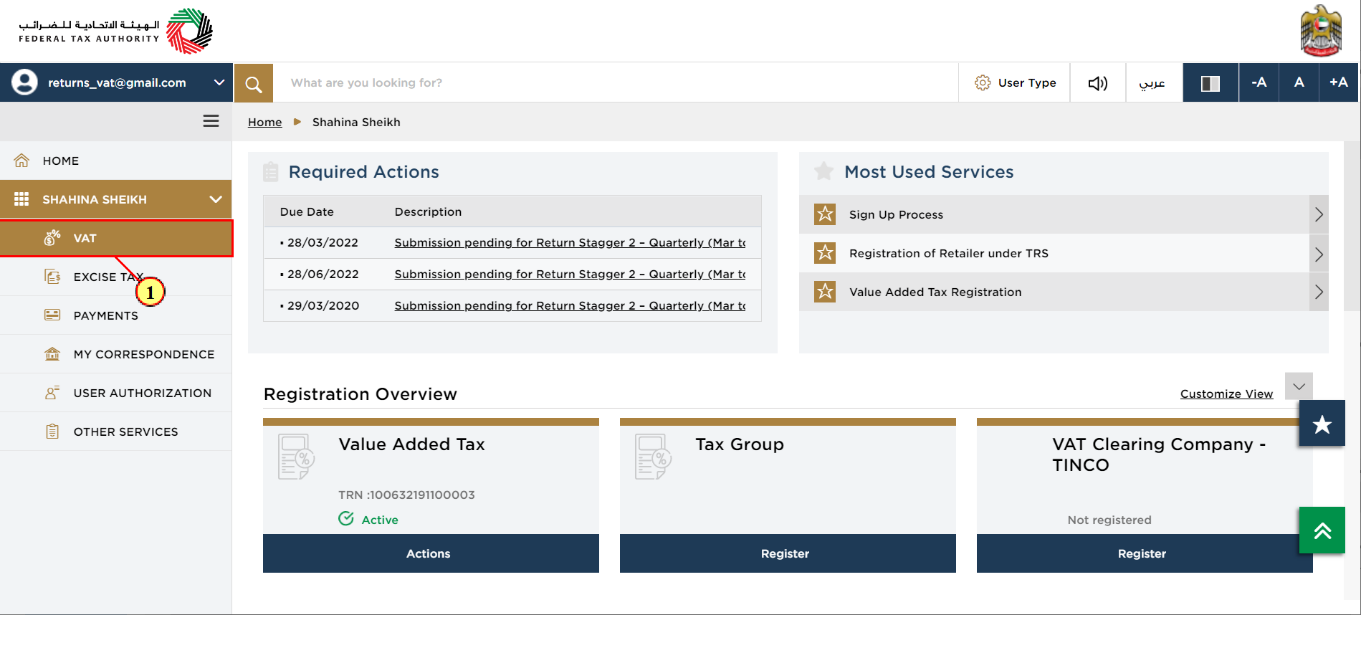Click the Most Used Services star icon
The width and height of the screenshot is (1361, 648).
pyautogui.click(x=824, y=171)
